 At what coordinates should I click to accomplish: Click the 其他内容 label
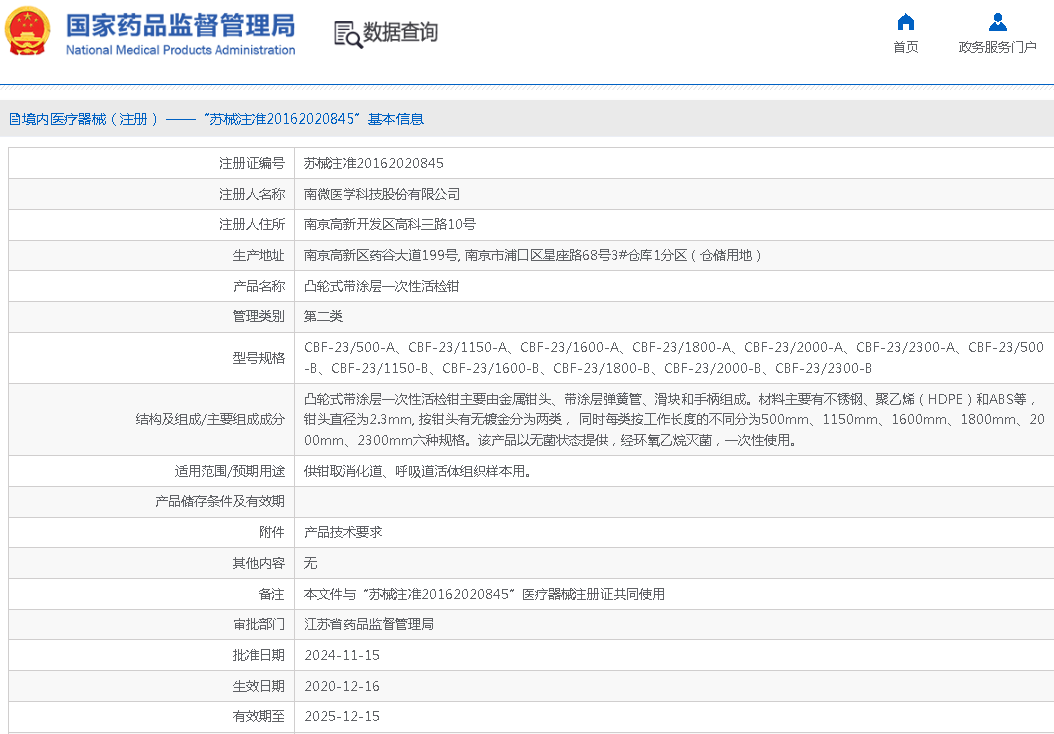259,563
